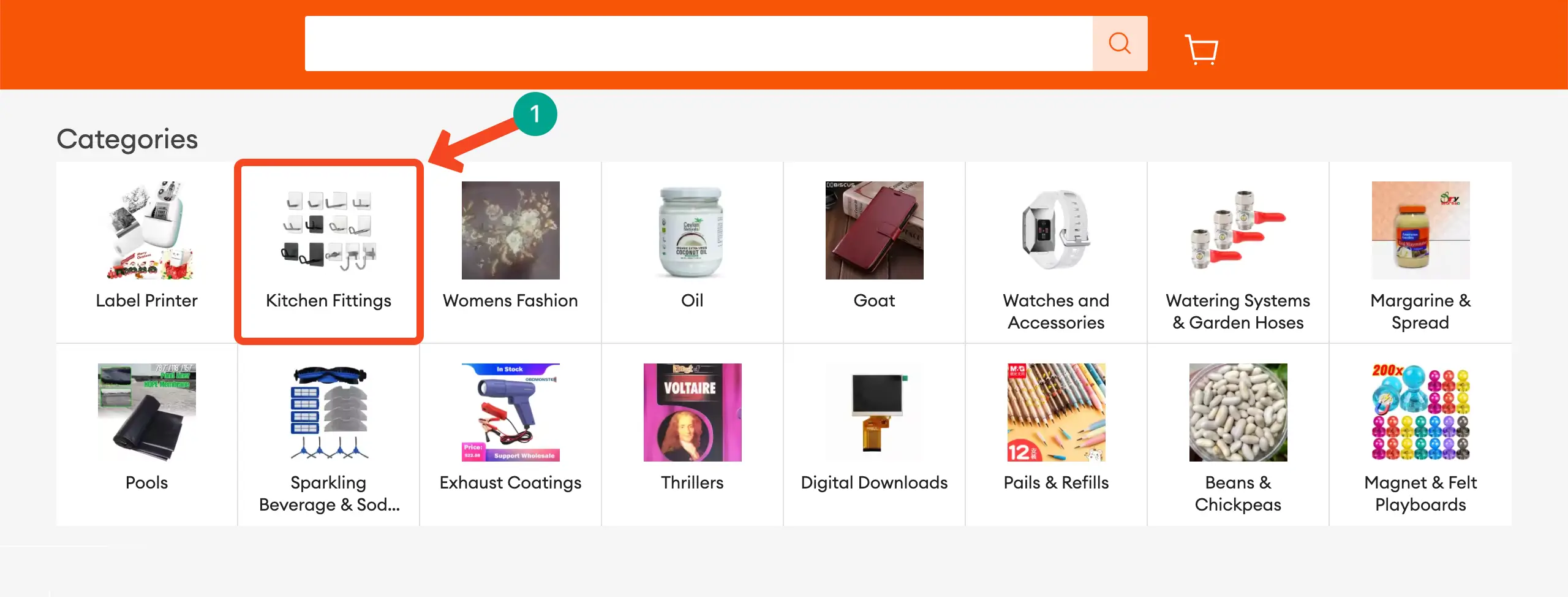
Task: Click the Pools category label
Action: click(146, 482)
